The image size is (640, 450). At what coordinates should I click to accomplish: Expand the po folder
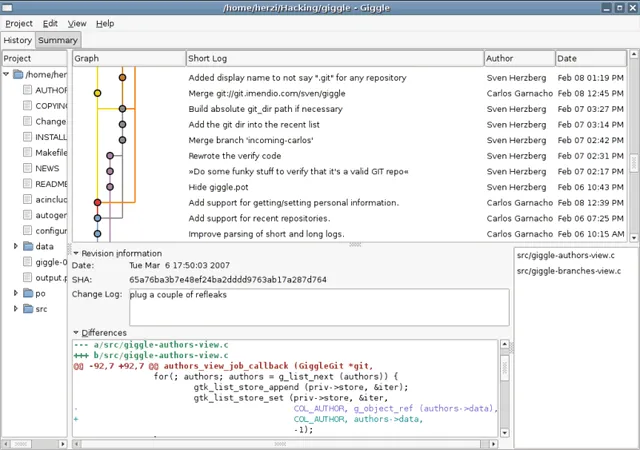(15, 294)
